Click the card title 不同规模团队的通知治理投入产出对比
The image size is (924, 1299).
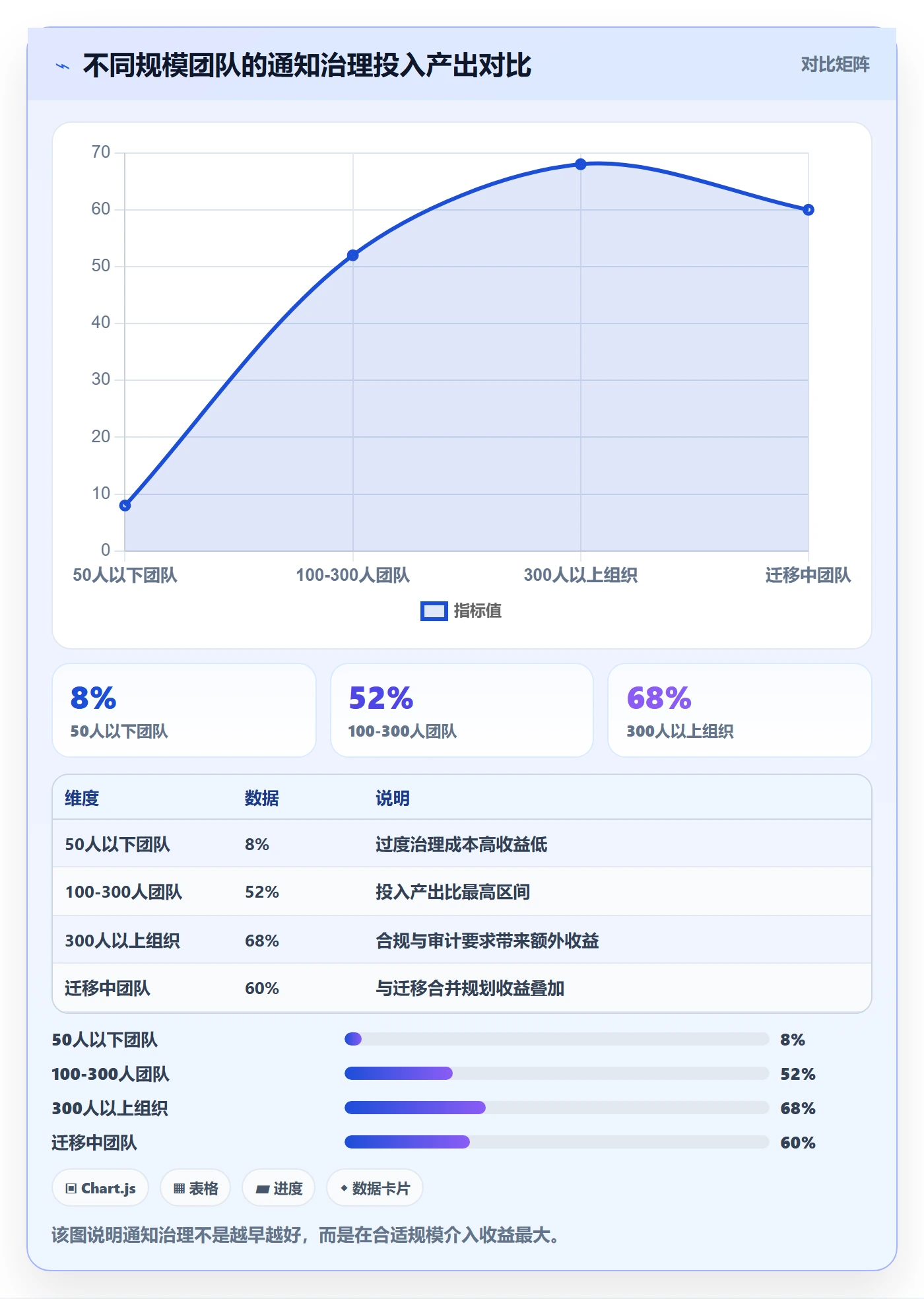307,65
